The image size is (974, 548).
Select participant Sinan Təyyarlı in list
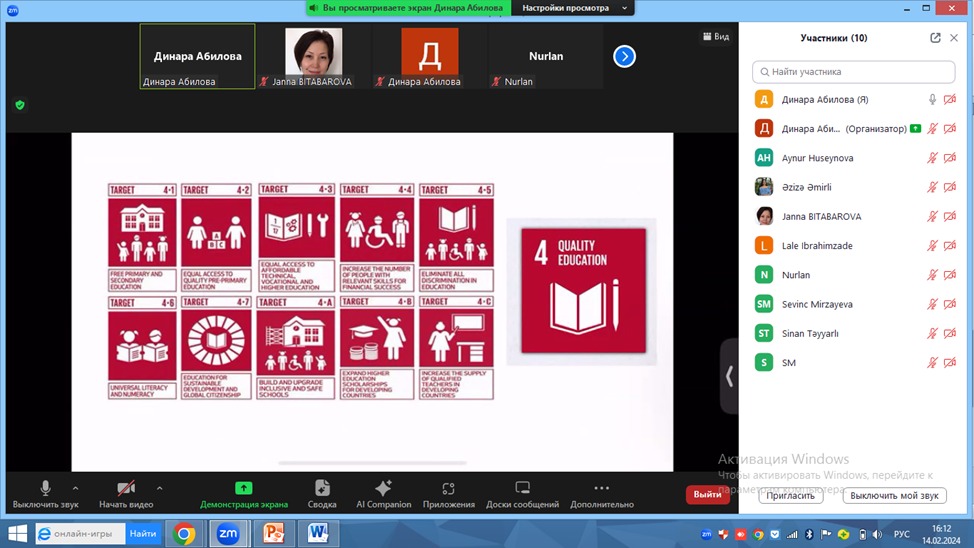click(855, 333)
